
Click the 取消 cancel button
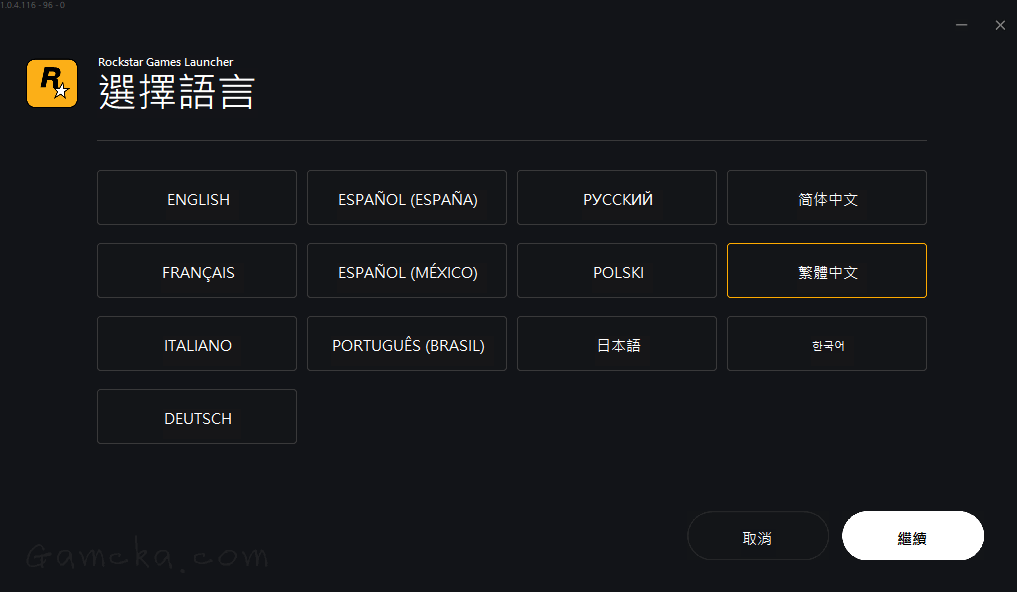[757, 537]
